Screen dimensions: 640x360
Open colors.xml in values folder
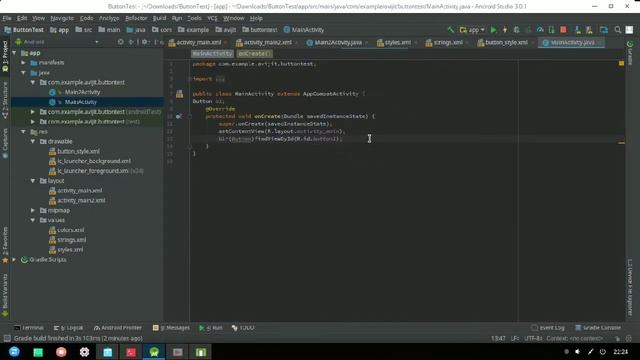[71, 230]
